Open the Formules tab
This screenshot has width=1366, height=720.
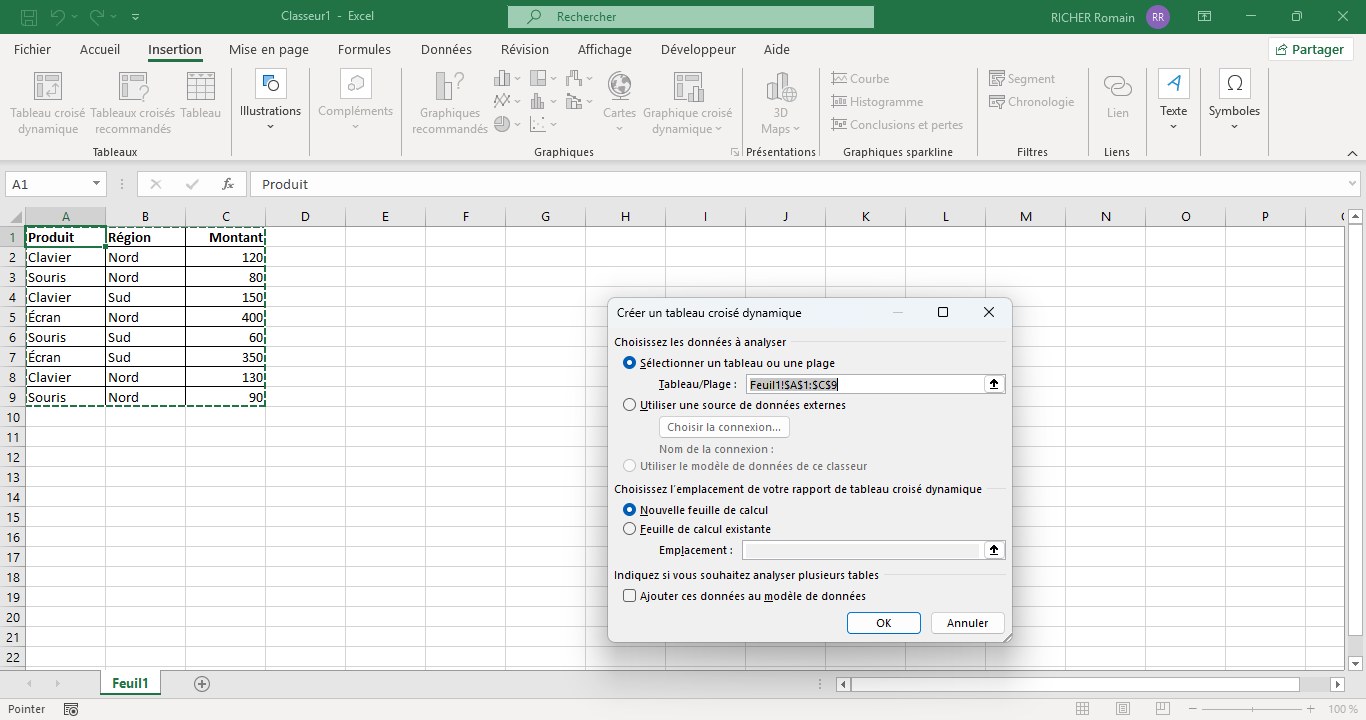[364, 49]
